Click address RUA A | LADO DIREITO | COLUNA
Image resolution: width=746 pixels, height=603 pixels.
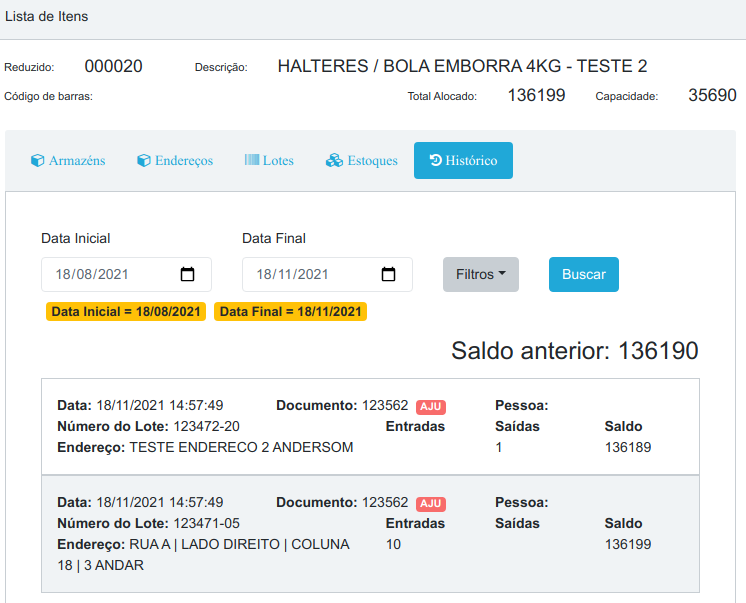point(239,544)
